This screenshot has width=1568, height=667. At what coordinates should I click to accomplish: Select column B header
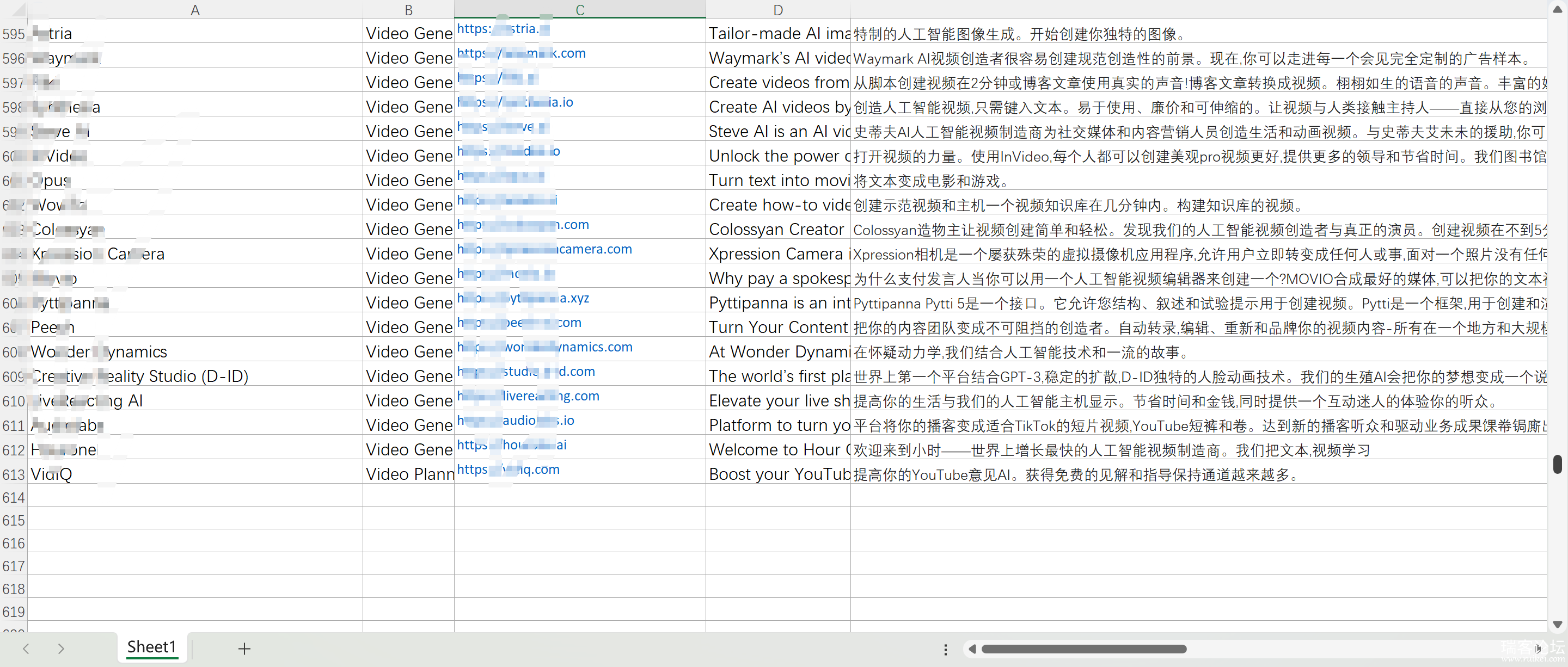point(408,10)
